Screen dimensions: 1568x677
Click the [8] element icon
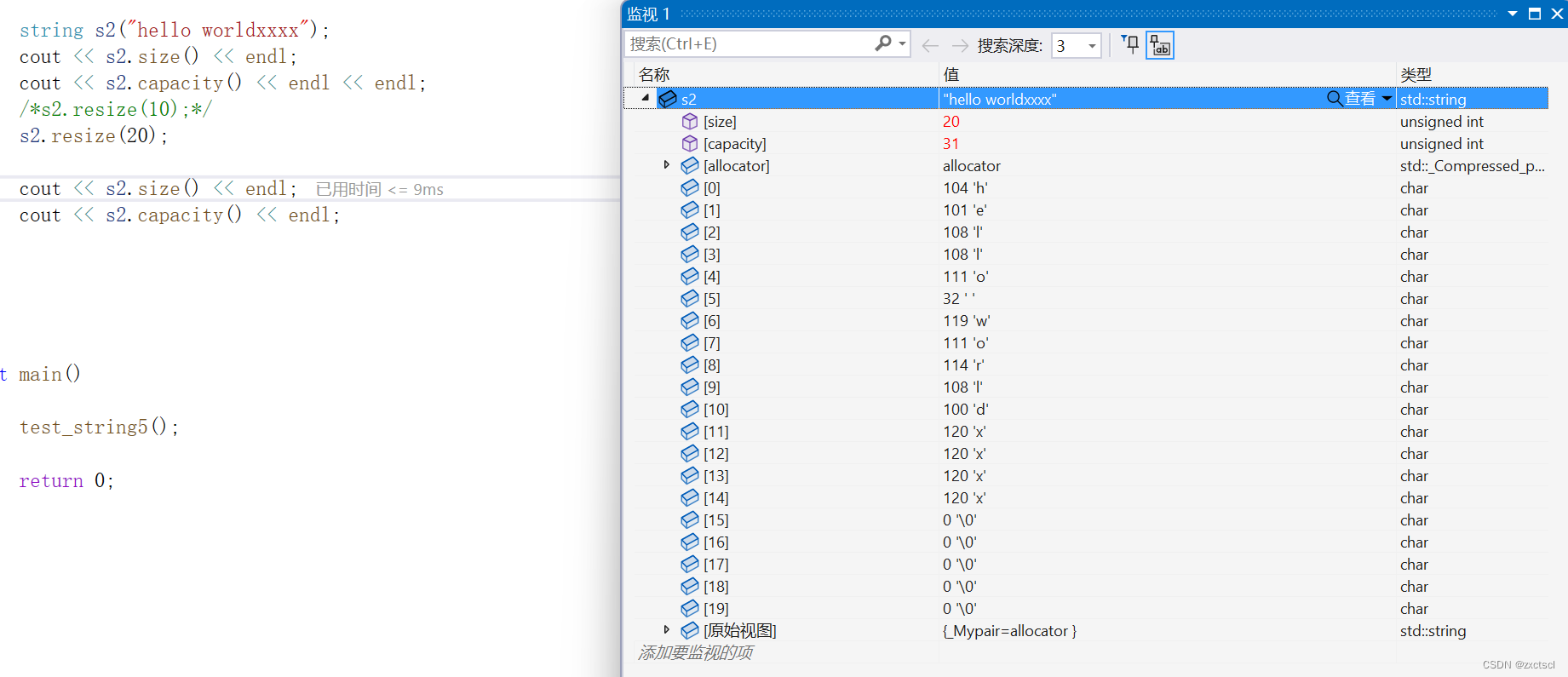tap(690, 364)
